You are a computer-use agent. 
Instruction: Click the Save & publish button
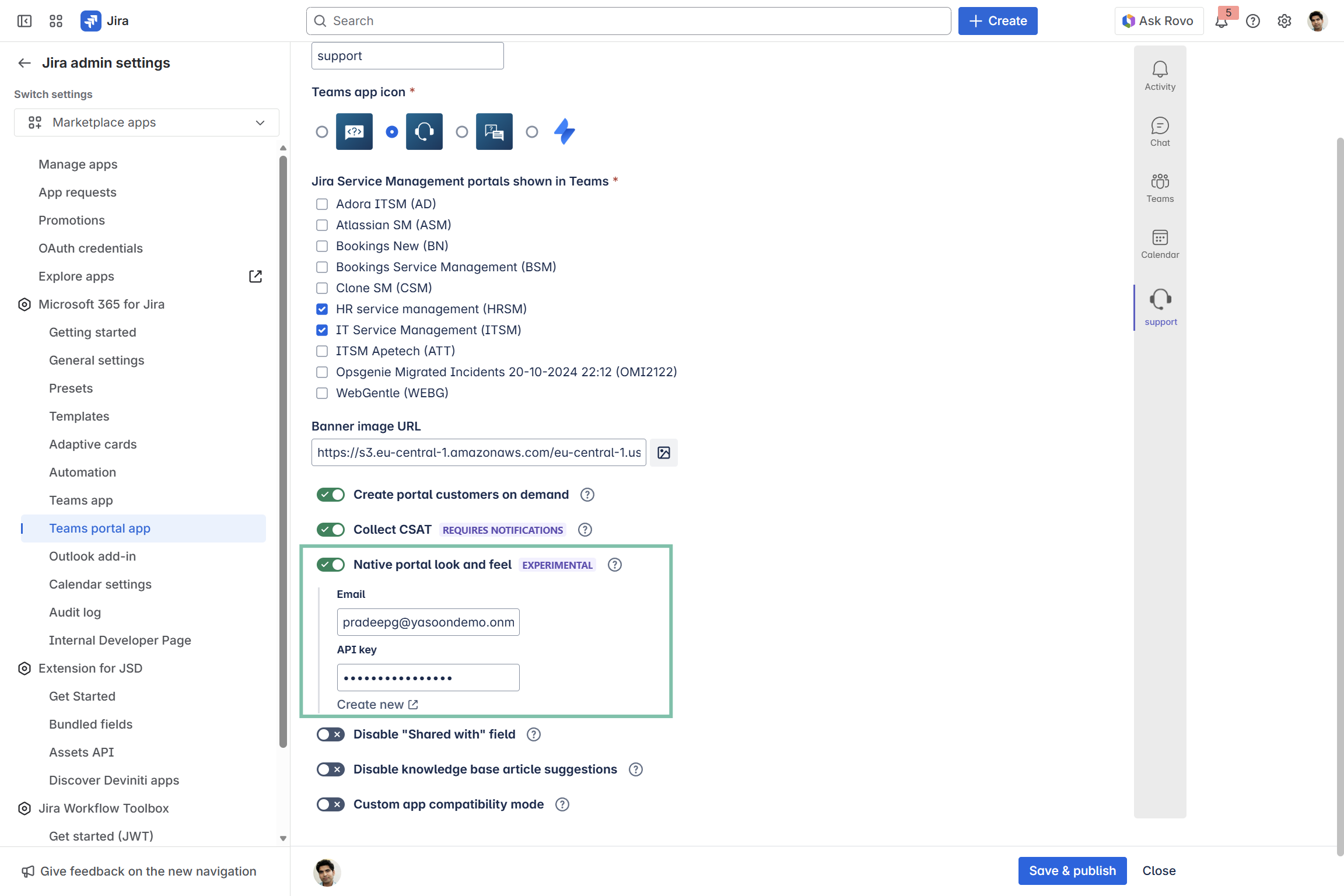1072,871
